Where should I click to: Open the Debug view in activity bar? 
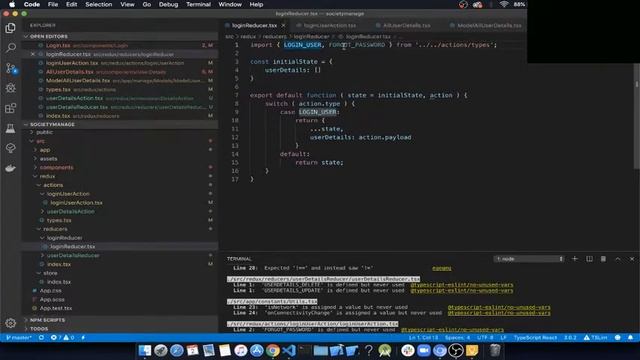coord(11,88)
